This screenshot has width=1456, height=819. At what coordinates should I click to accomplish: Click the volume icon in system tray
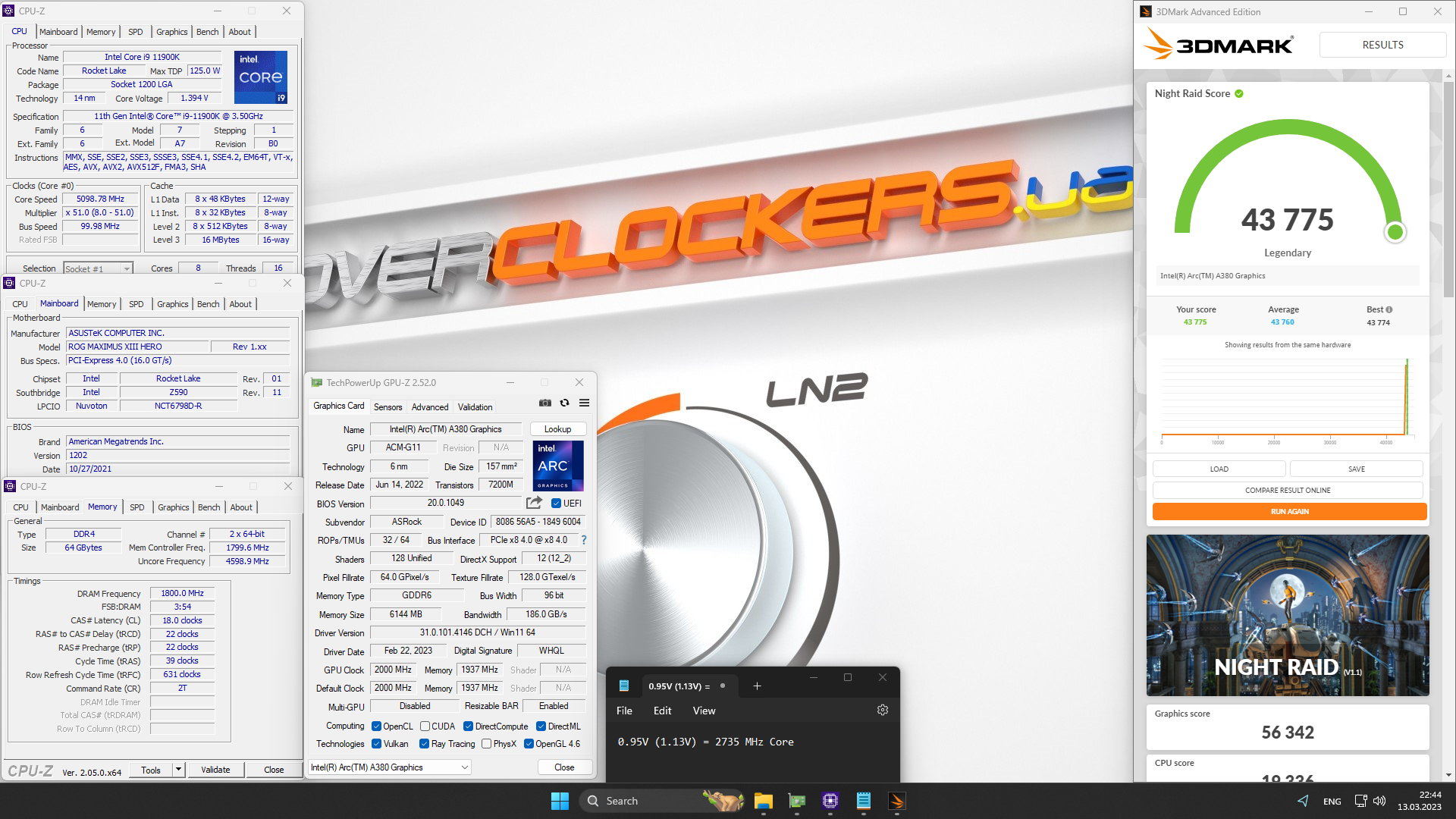(1379, 801)
